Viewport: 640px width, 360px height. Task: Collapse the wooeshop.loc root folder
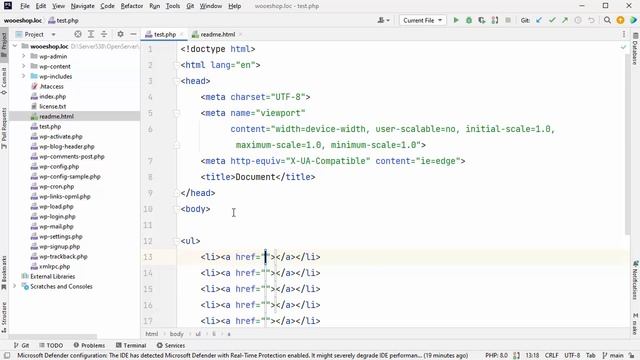tap(15, 46)
